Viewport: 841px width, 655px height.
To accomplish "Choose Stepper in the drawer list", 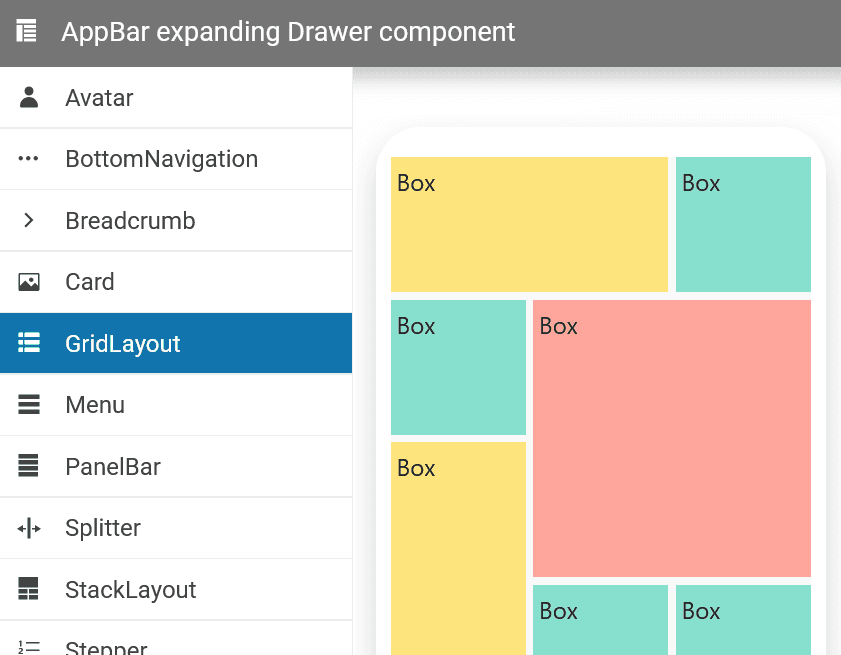I will (176, 639).
